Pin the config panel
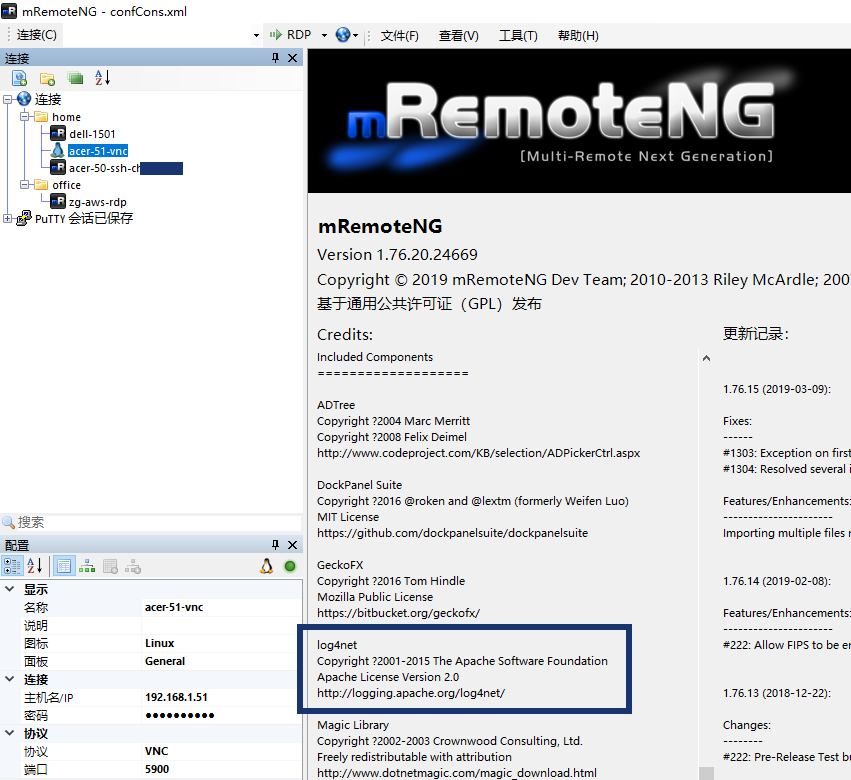The width and height of the screenshot is (851, 780). (x=275, y=544)
